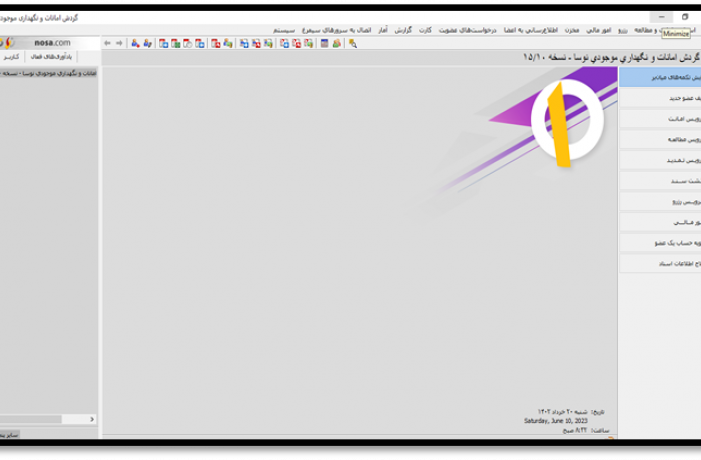The width and height of the screenshot is (701, 460).
Task: Select the highlighted تکمه‌های میانبر shortcut button
Action: tap(660, 77)
